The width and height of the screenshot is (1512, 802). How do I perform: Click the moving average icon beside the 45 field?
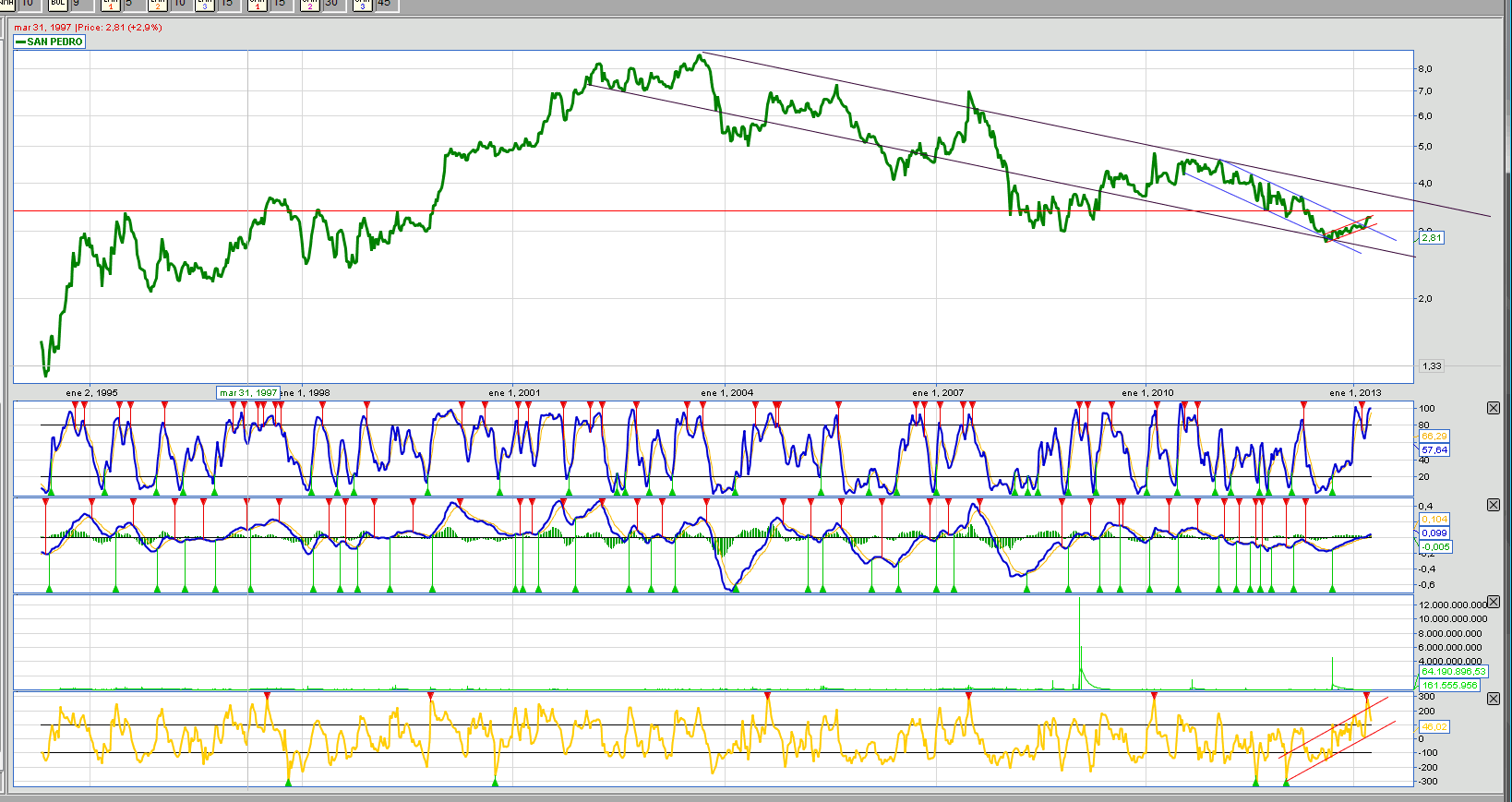[x=362, y=4]
